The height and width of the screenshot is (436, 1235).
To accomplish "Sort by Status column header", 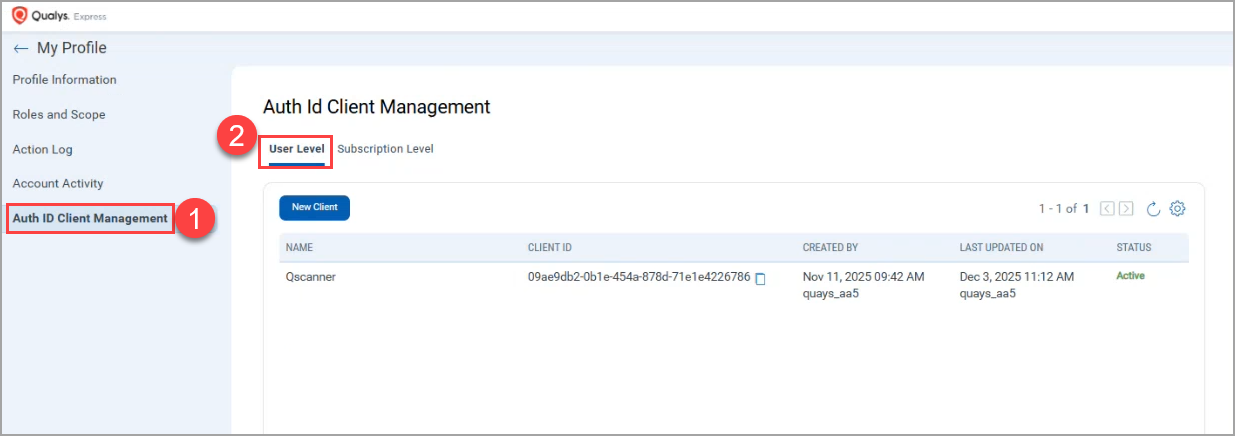I will coord(1133,247).
